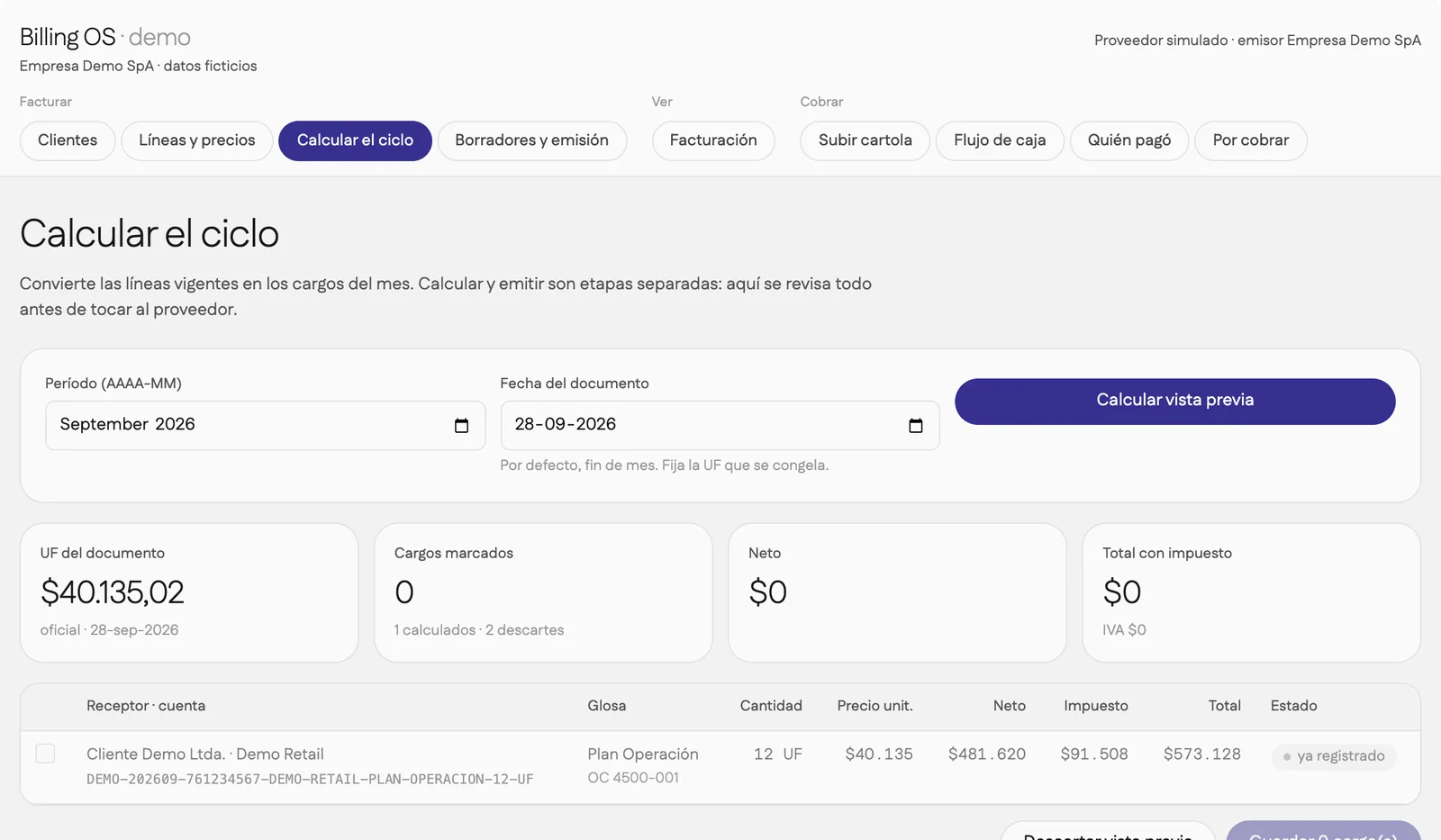1441x840 pixels.
Task: Click the Receptor · cuenta column header
Action: click(146, 706)
